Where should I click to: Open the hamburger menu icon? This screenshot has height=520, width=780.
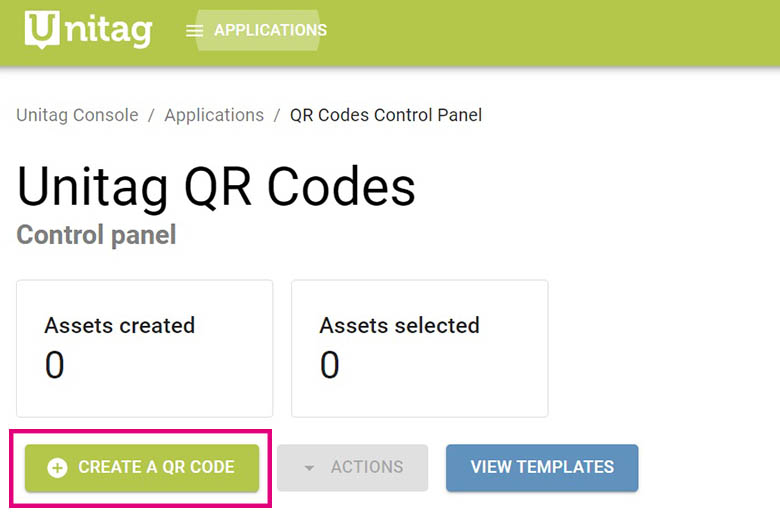[194, 31]
